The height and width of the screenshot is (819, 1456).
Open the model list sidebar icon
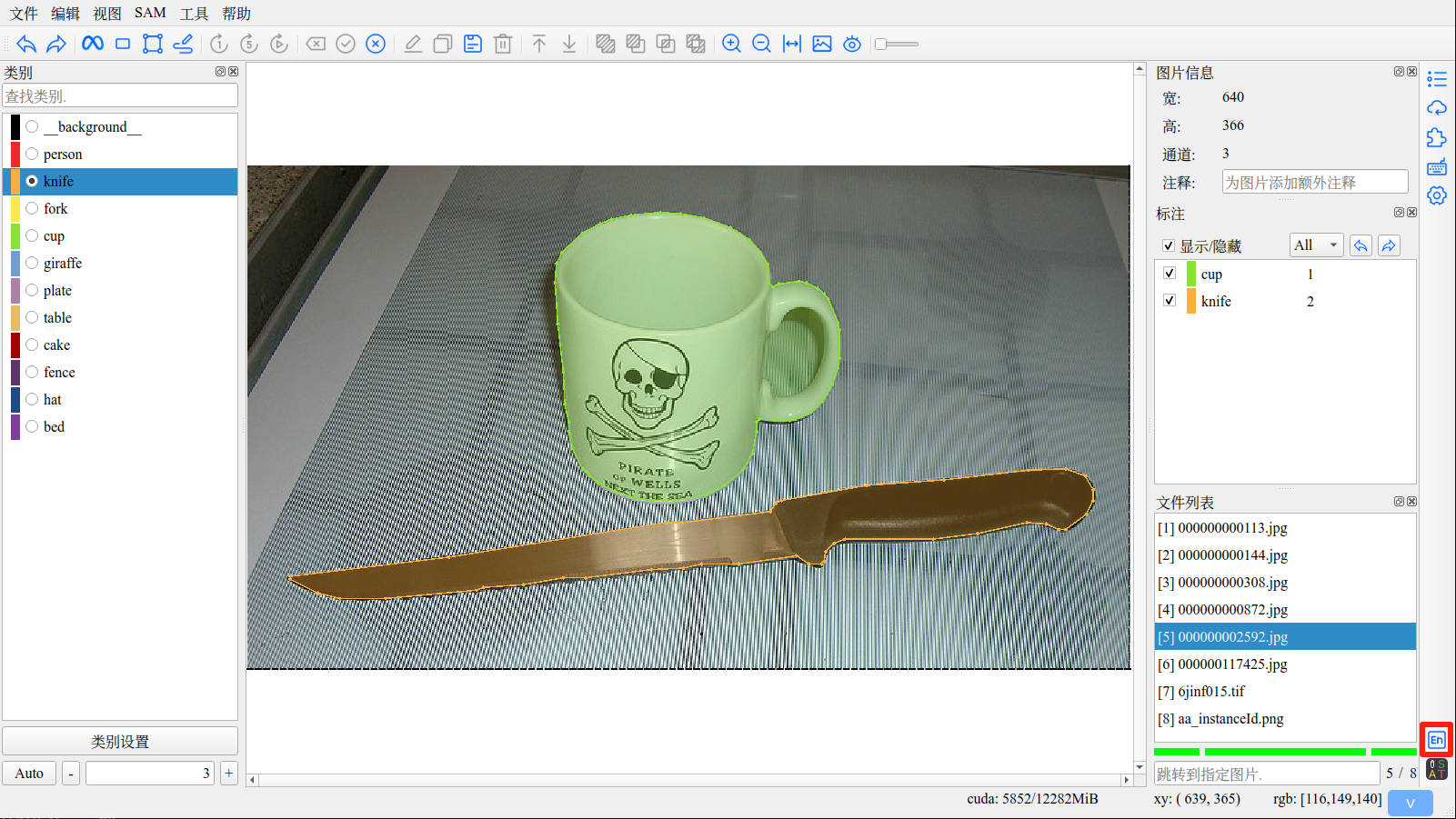click(x=1437, y=79)
